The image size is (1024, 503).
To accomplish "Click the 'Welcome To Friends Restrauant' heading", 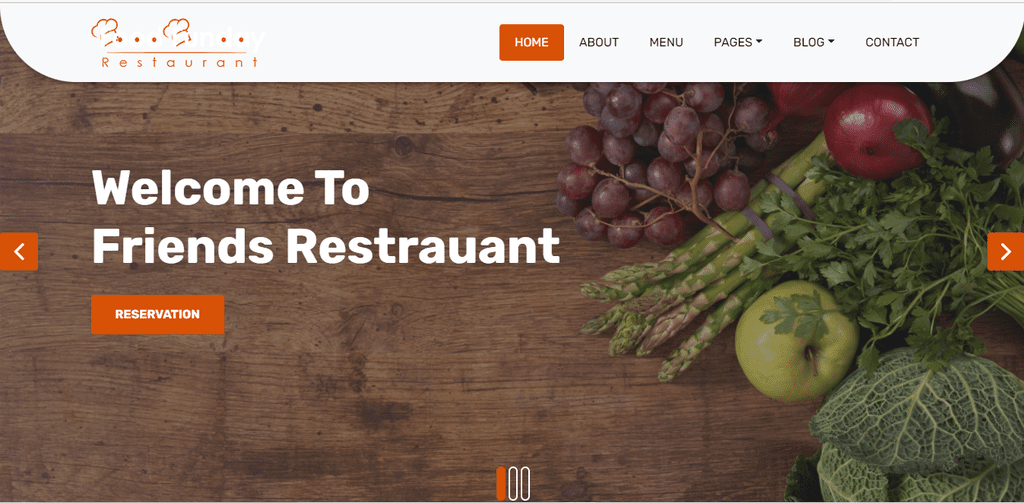I will click(325, 217).
